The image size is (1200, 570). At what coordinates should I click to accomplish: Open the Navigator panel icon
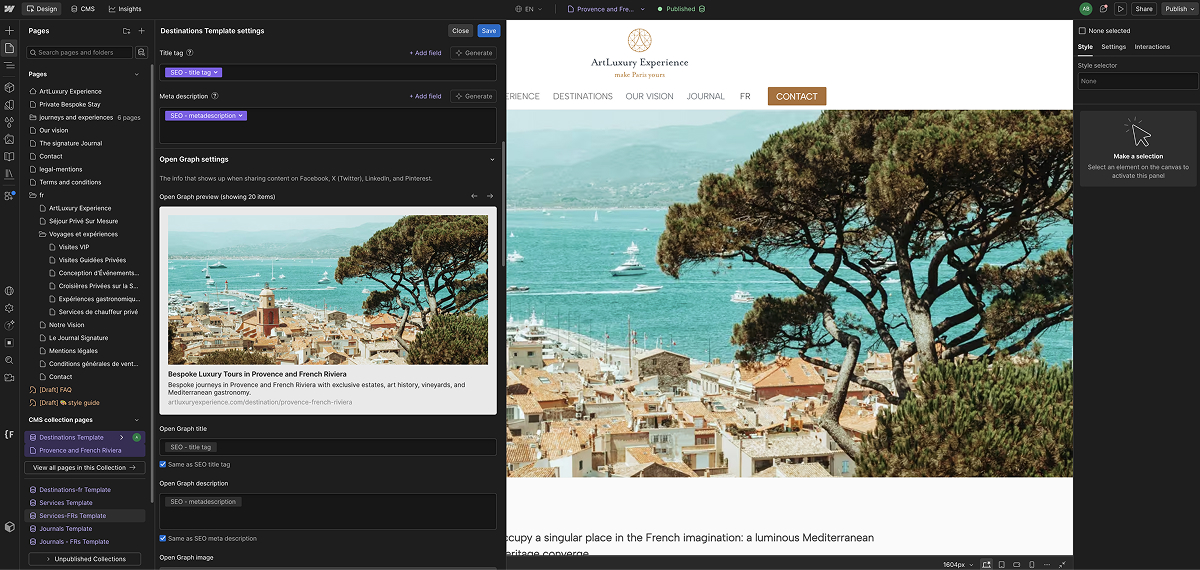[x=9, y=65]
